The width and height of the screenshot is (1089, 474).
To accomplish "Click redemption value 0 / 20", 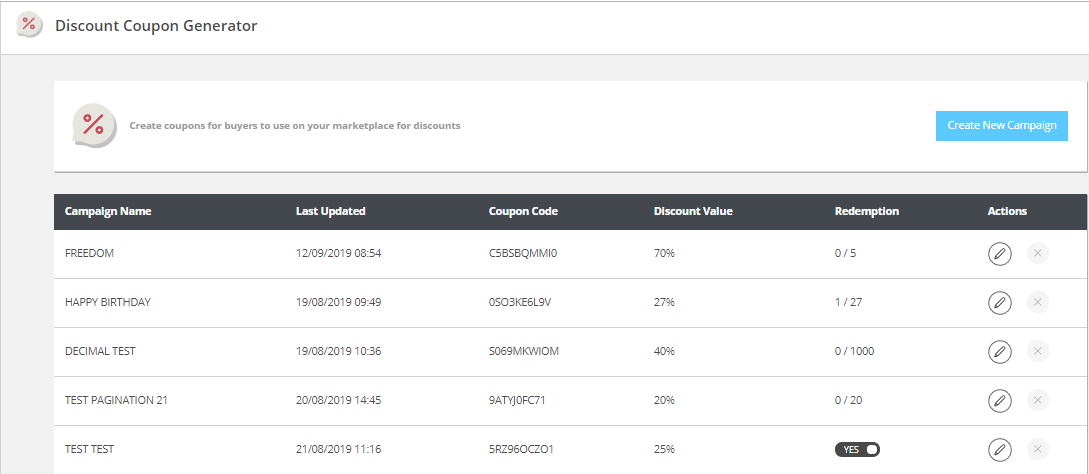I will click(849, 400).
